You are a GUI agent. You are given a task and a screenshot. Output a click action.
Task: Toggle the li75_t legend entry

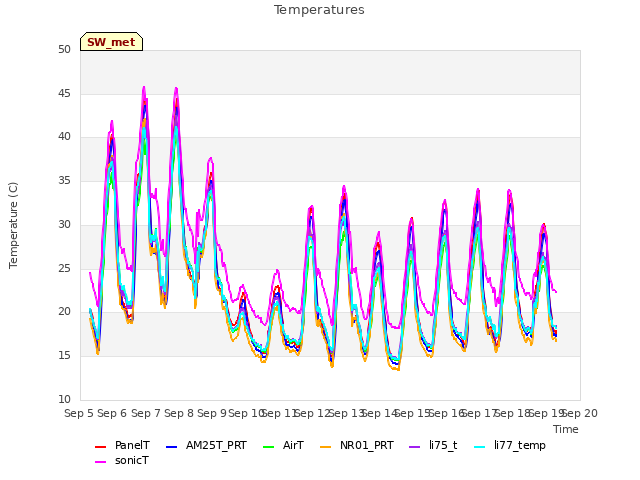[433, 445]
